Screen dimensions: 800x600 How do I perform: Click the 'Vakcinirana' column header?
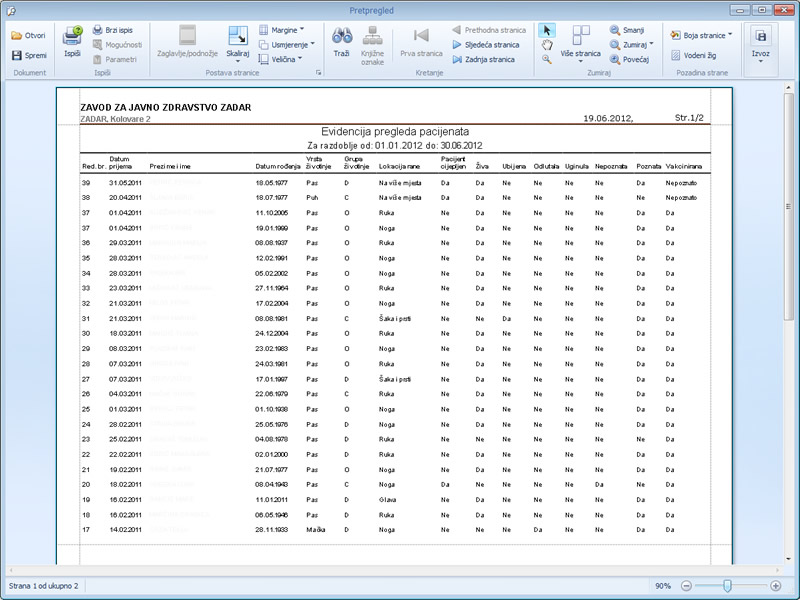pyautogui.click(x=684, y=166)
